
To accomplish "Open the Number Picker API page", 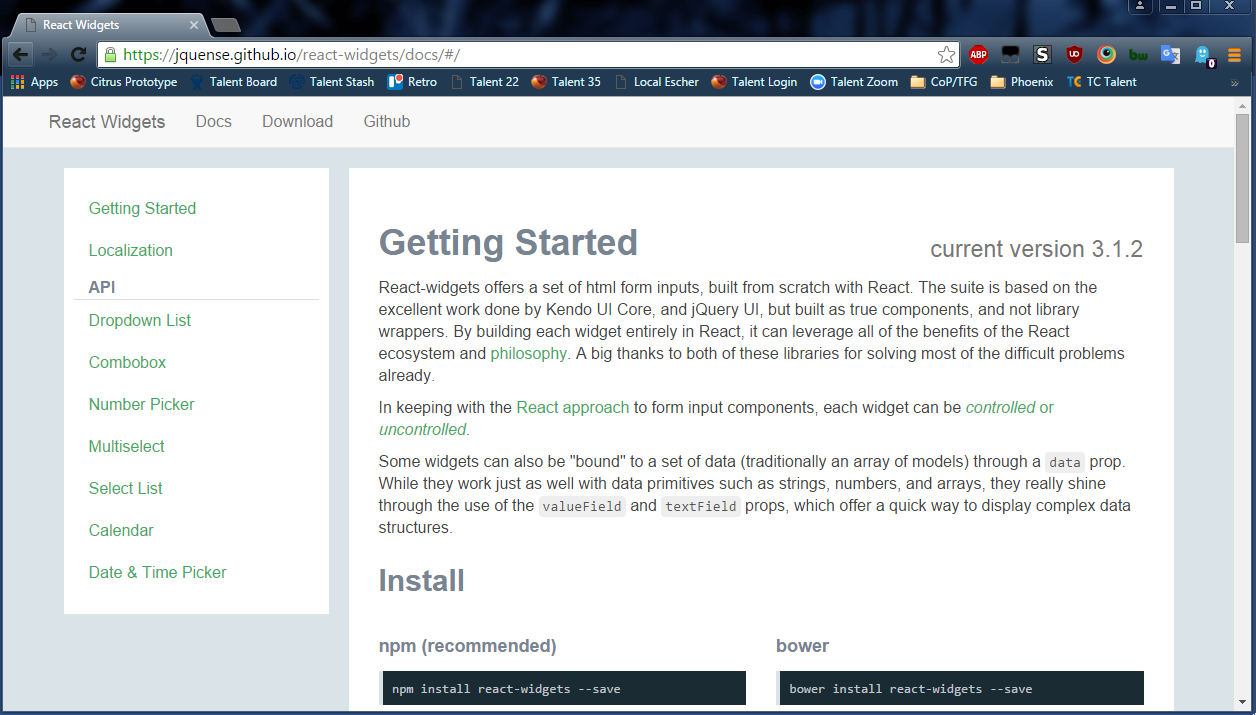I will (141, 404).
